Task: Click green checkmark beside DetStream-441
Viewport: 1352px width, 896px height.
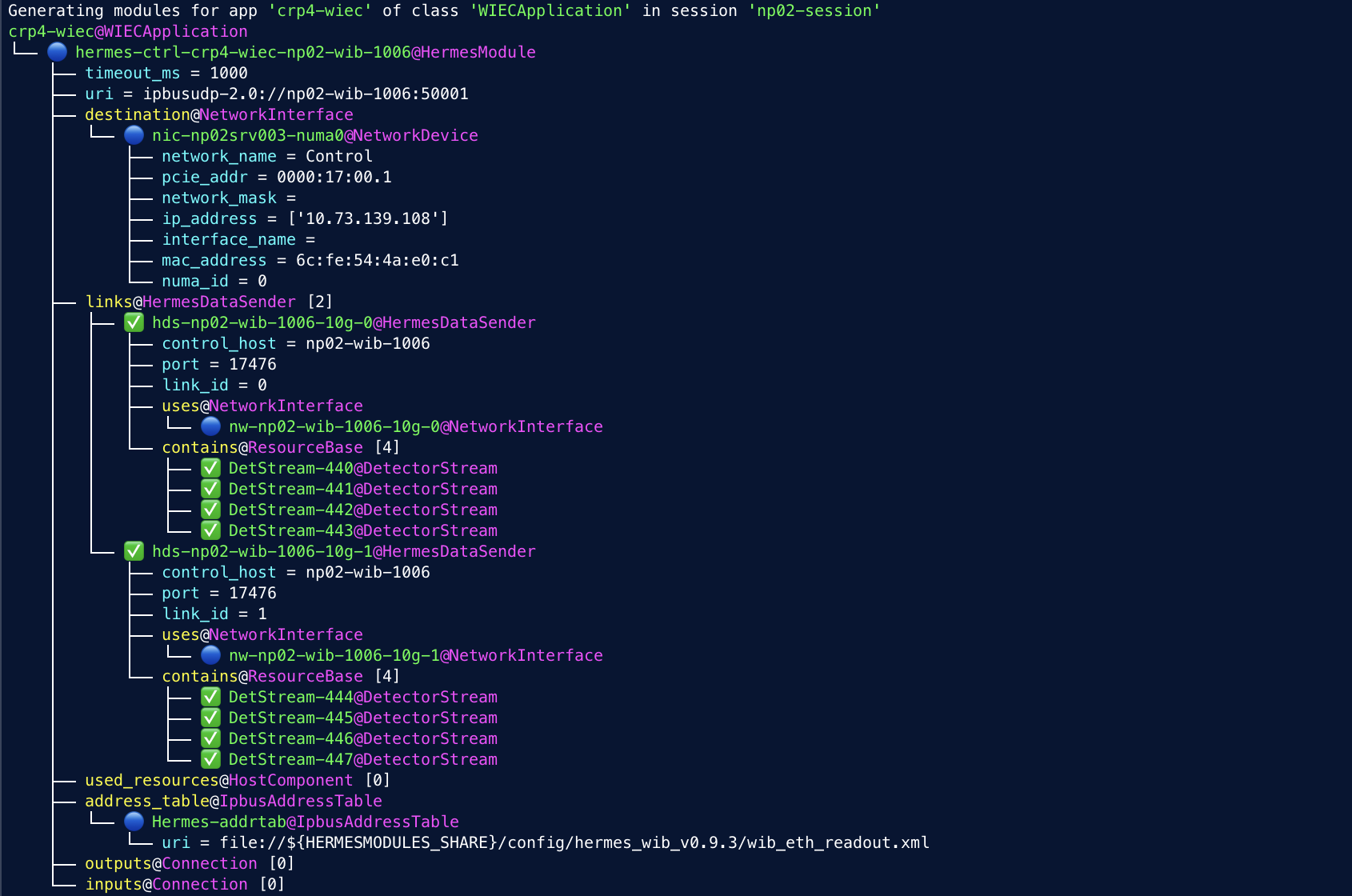Action: coord(210,489)
